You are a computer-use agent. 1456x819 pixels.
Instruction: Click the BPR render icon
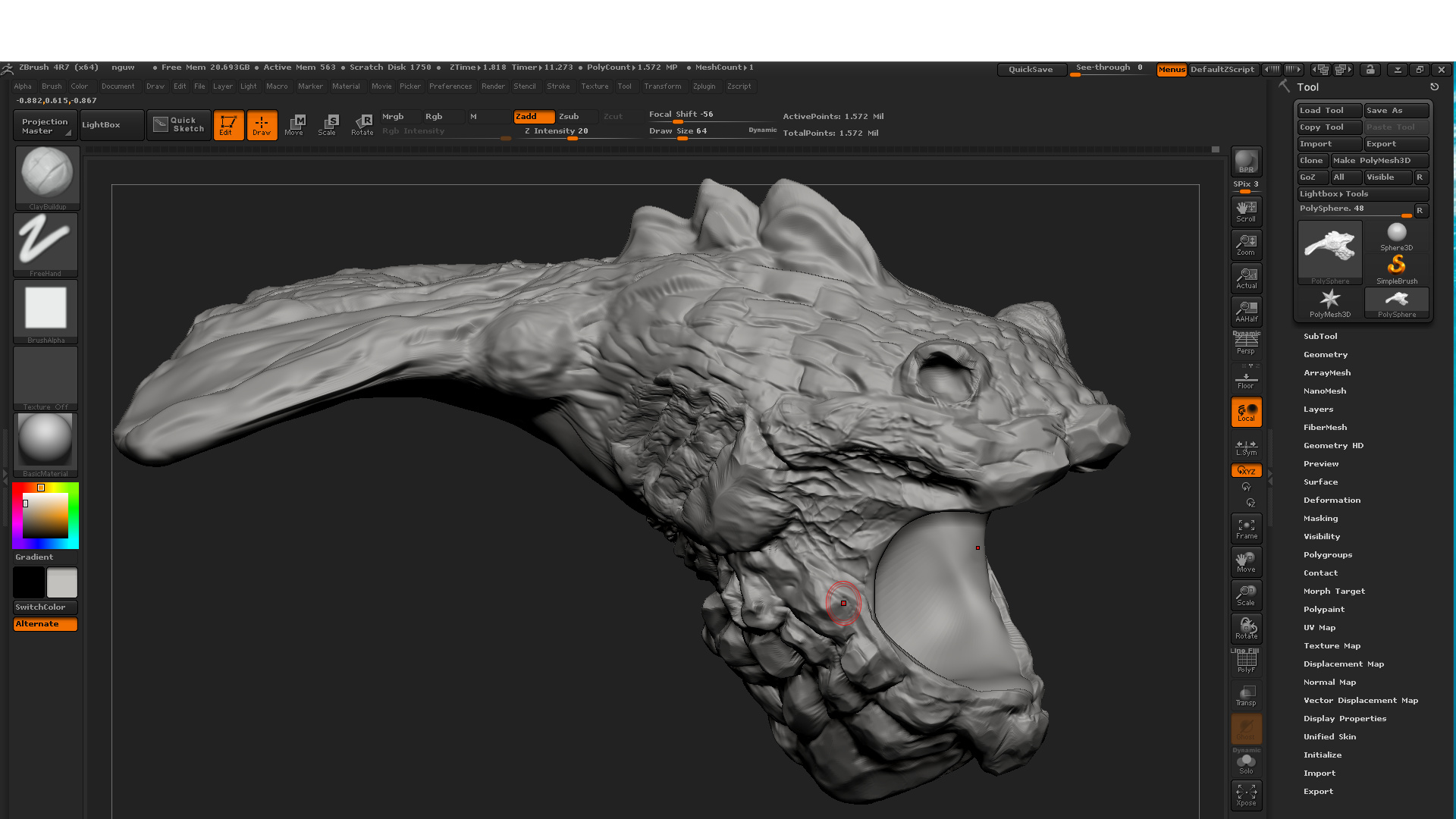click(1246, 162)
